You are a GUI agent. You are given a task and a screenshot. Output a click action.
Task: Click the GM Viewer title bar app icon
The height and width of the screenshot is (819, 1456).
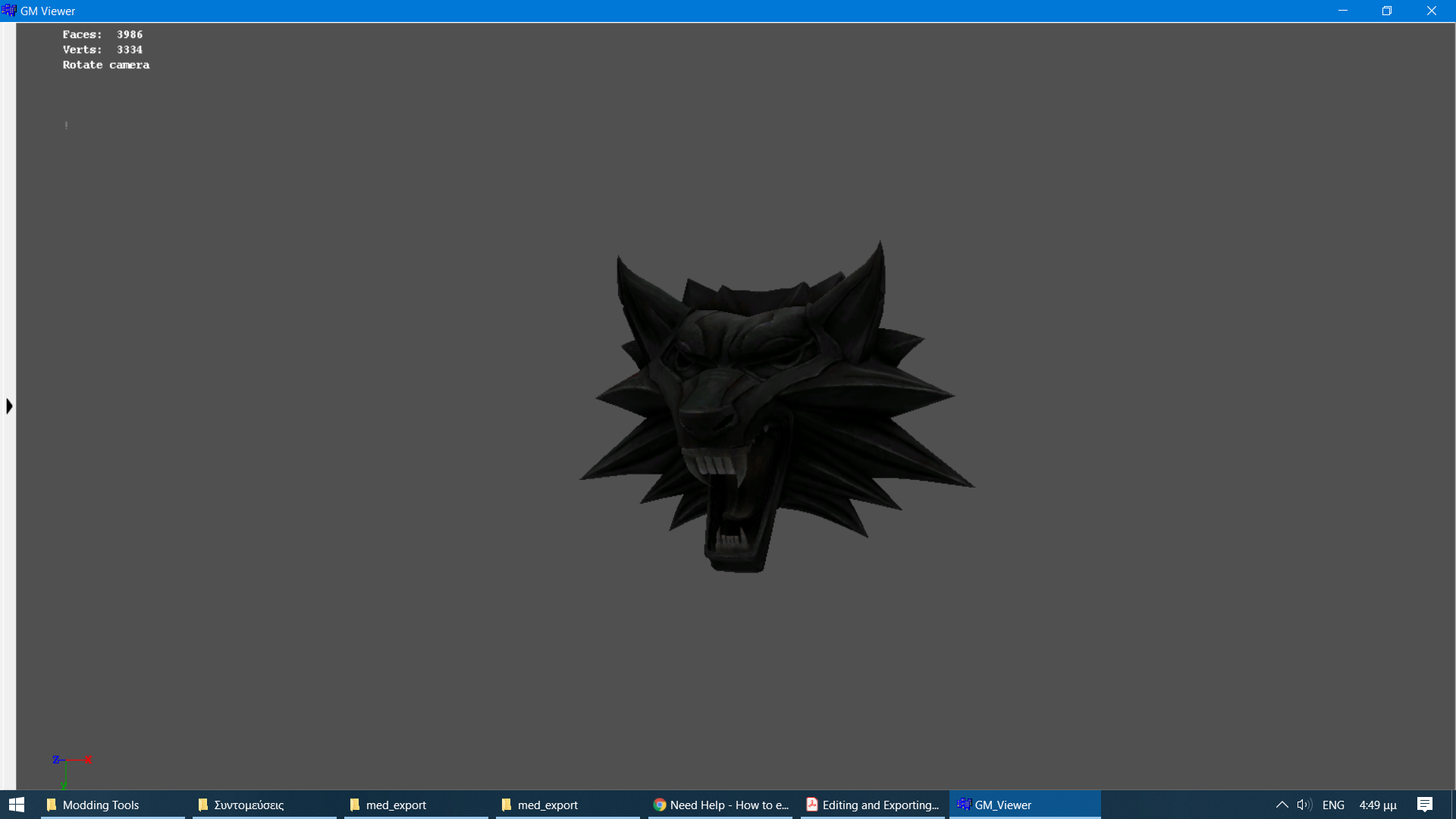coord(9,11)
